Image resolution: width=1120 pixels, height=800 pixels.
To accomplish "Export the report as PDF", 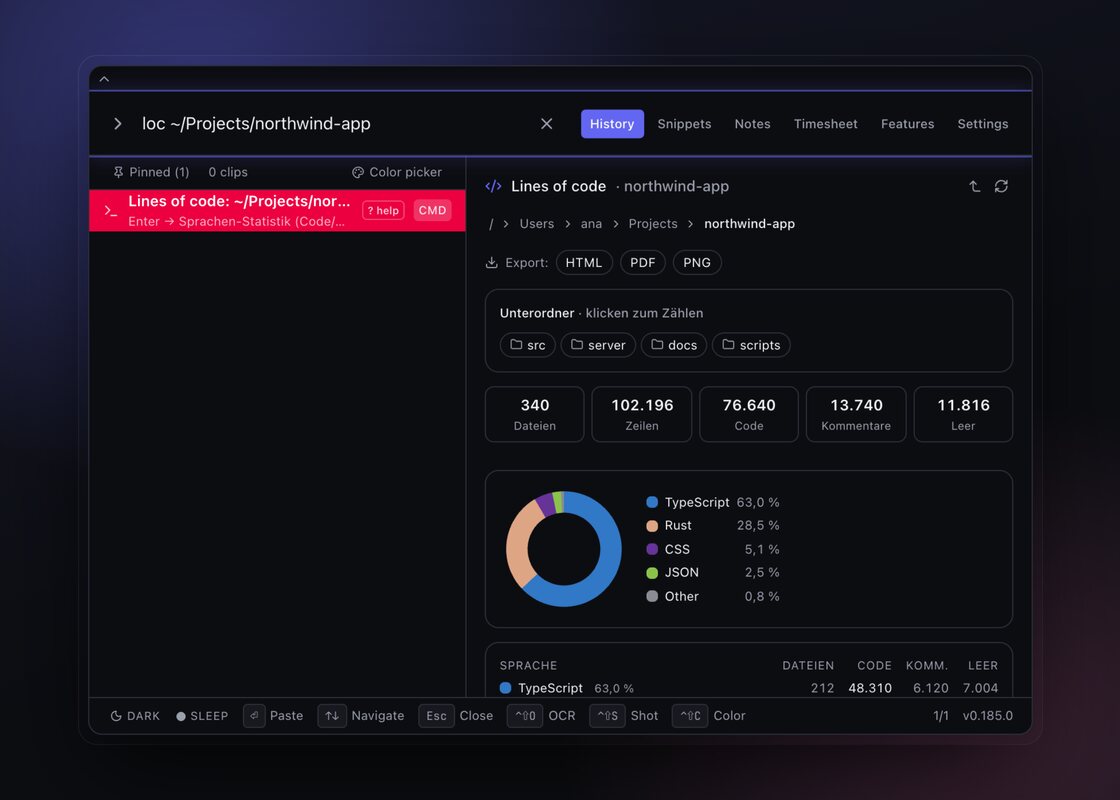I will point(643,263).
